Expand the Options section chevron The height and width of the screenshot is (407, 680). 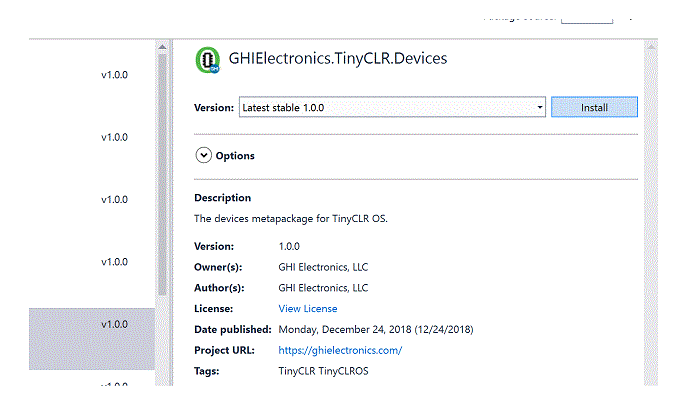pyautogui.click(x=203, y=155)
